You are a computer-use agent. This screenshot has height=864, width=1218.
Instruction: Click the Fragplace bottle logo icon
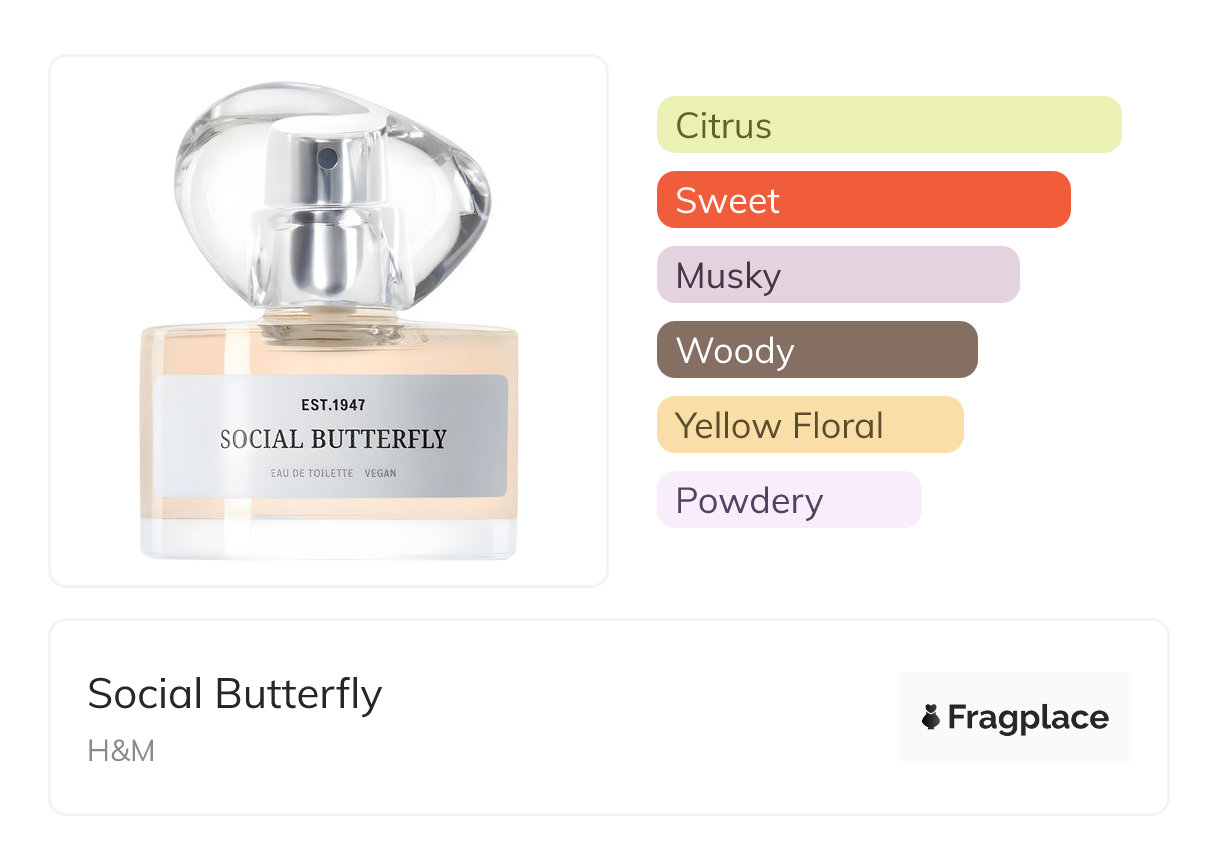coord(931,717)
